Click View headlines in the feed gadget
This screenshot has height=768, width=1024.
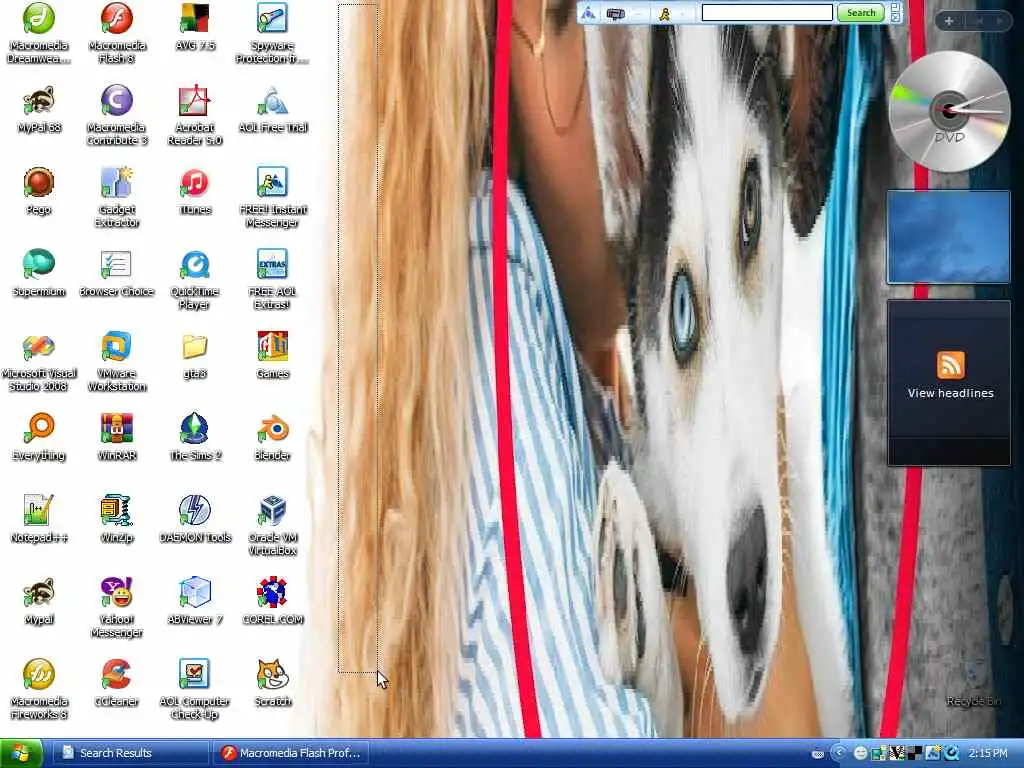click(x=950, y=393)
